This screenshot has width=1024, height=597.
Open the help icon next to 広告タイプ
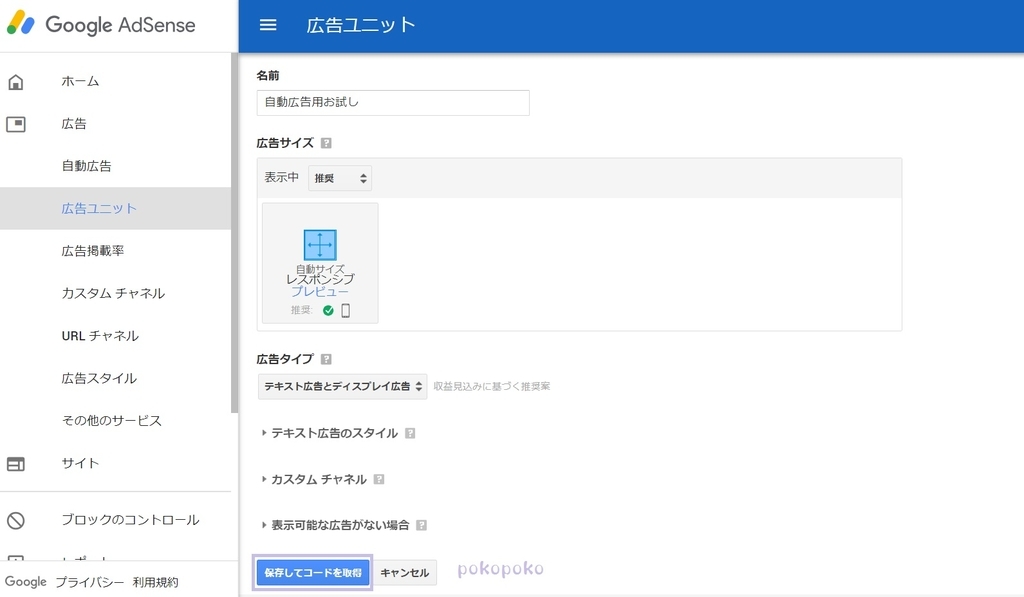(x=324, y=358)
